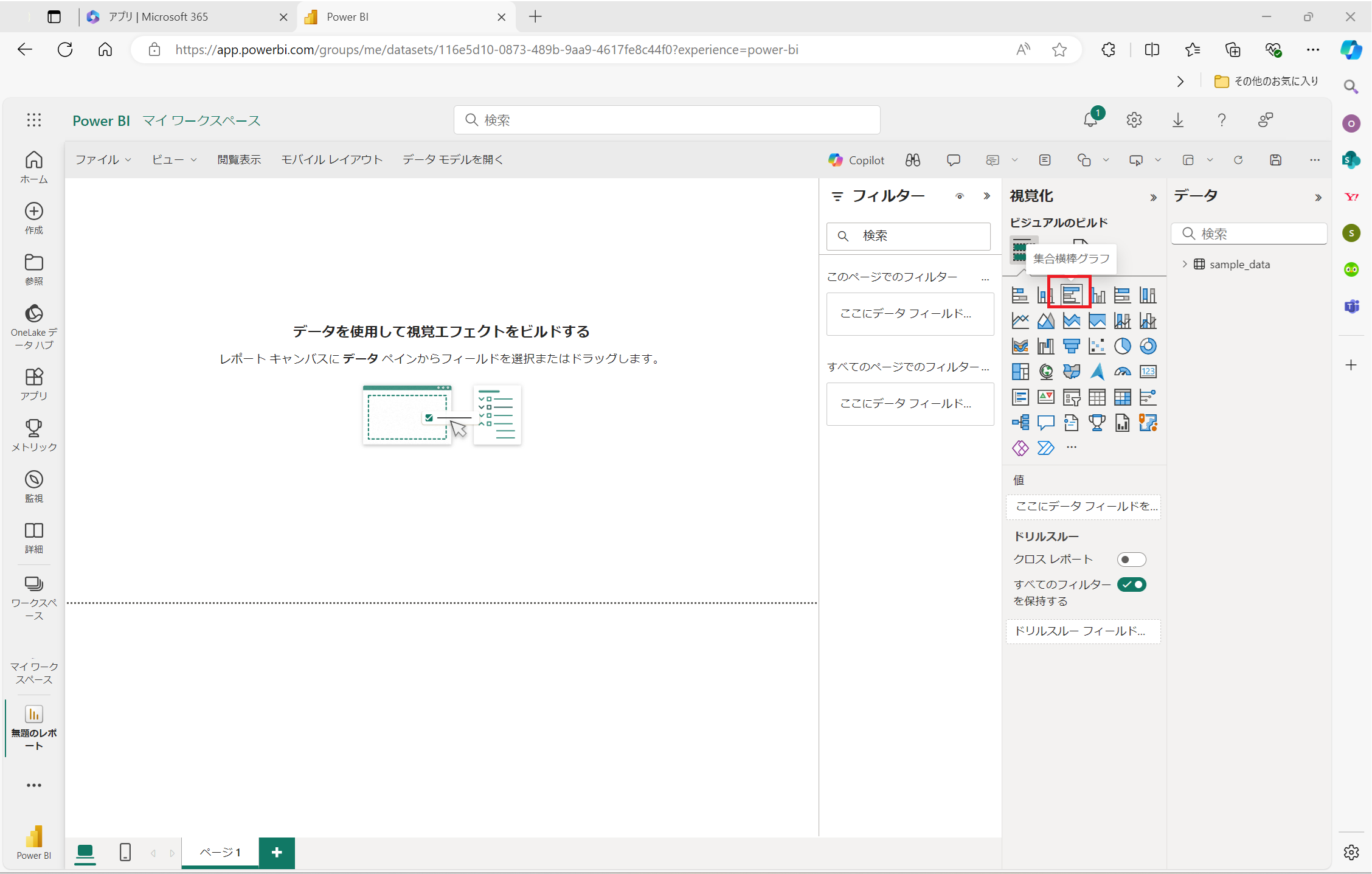Open the shapes dropdown arrow in toolbar
Screen dimensions: 1372x874
point(1106,160)
